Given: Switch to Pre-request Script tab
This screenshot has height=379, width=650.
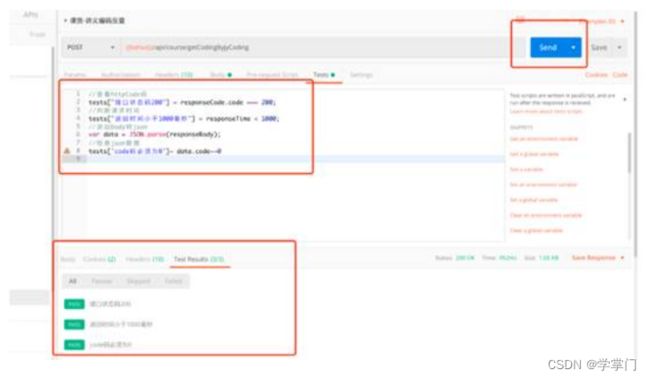Looking at the screenshot, I should [272, 75].
